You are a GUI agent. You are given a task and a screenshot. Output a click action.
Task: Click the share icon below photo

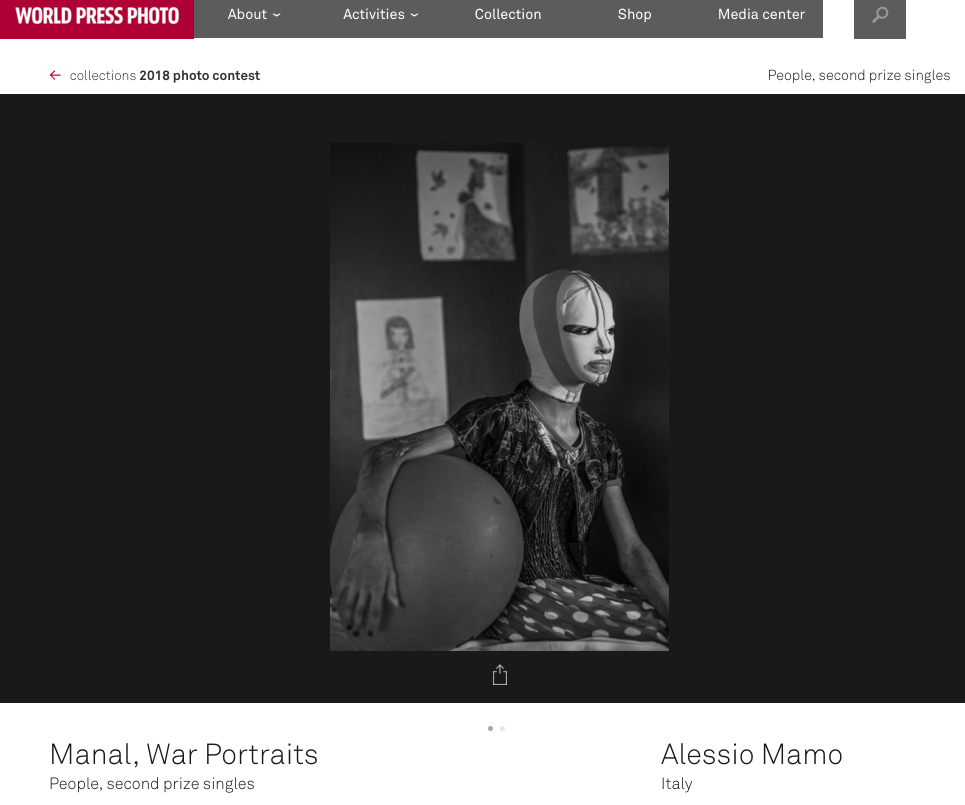point(500,675)
